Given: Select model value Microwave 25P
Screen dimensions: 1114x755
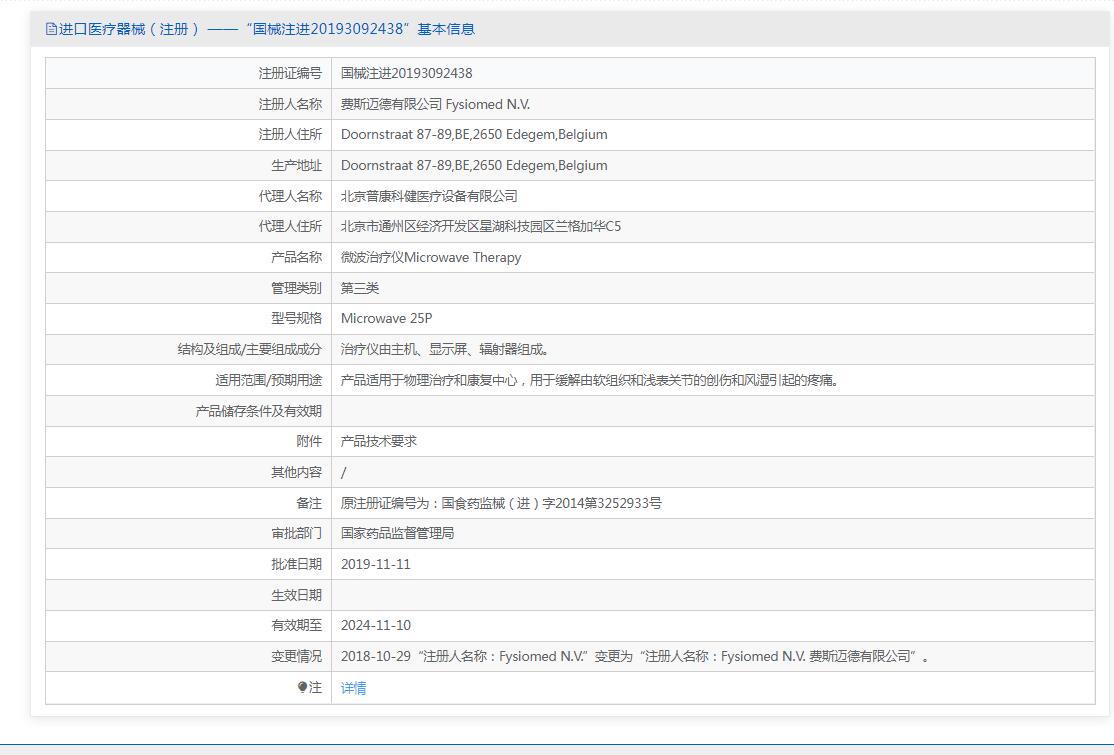Looking at the screenshot, I should click(x=386, y=318).
